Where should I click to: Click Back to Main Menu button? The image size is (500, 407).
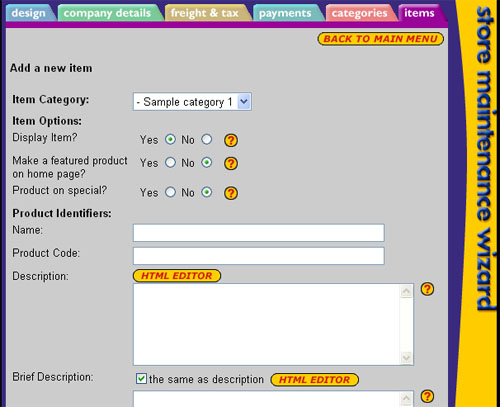380,39
